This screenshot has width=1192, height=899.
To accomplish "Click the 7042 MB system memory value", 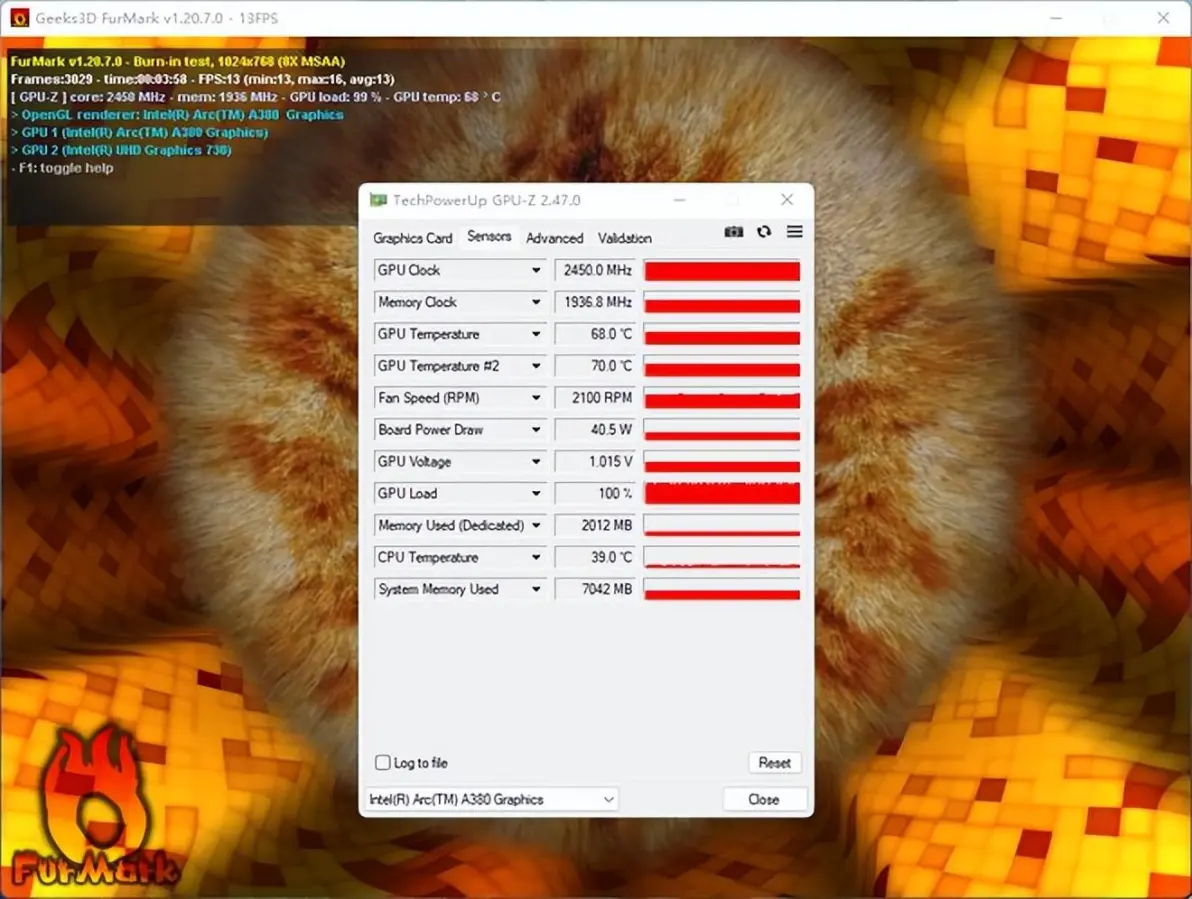I will coord(596,590).
